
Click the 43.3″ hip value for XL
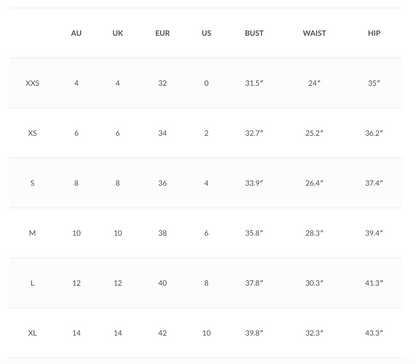374,333
